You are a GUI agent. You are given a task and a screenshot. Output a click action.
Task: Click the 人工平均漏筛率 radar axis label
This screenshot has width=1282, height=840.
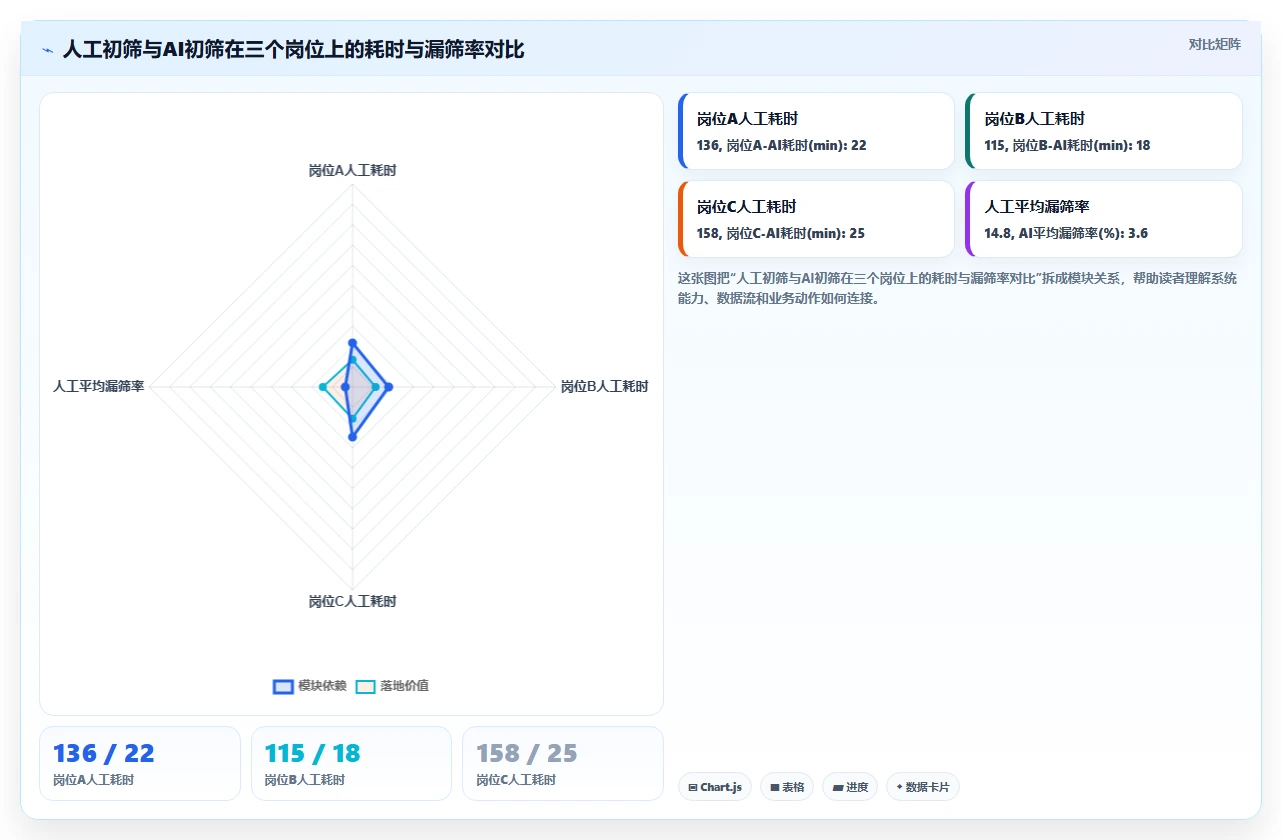coord(99,386)
